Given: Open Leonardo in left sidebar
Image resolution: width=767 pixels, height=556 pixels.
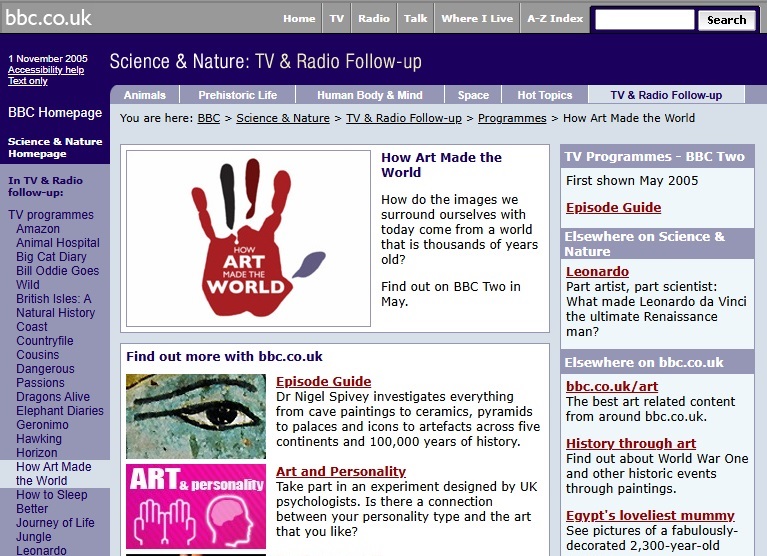Looking at the screenshot, I should pos(41,551).
